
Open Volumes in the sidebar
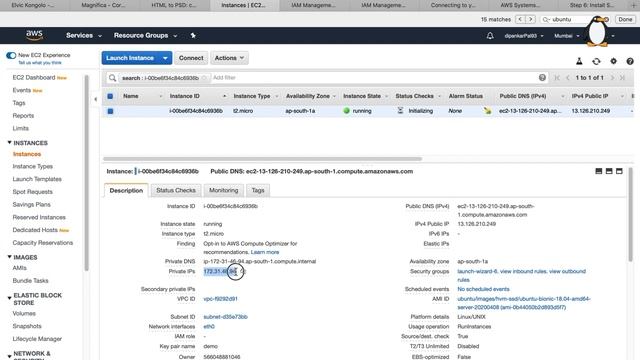coord(24,313)
